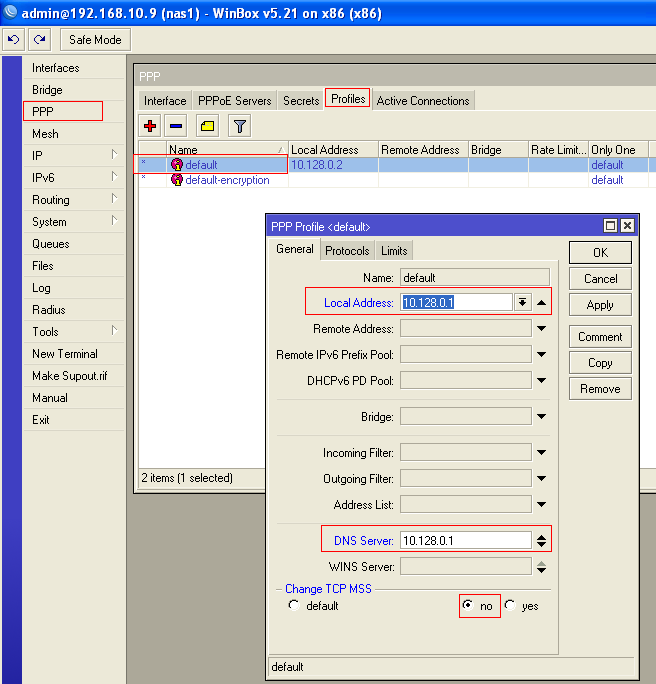Expand the Remote Address field arrow
The width and height of the screenshot is (656, 684).
point(541,328)
